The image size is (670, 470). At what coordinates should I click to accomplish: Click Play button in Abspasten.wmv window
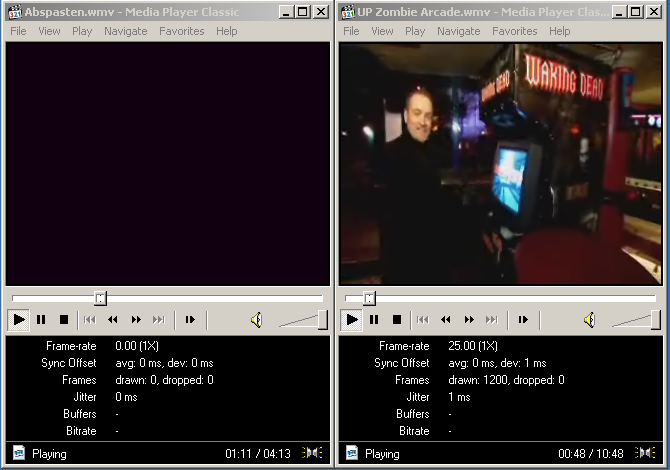click(18, 320)
